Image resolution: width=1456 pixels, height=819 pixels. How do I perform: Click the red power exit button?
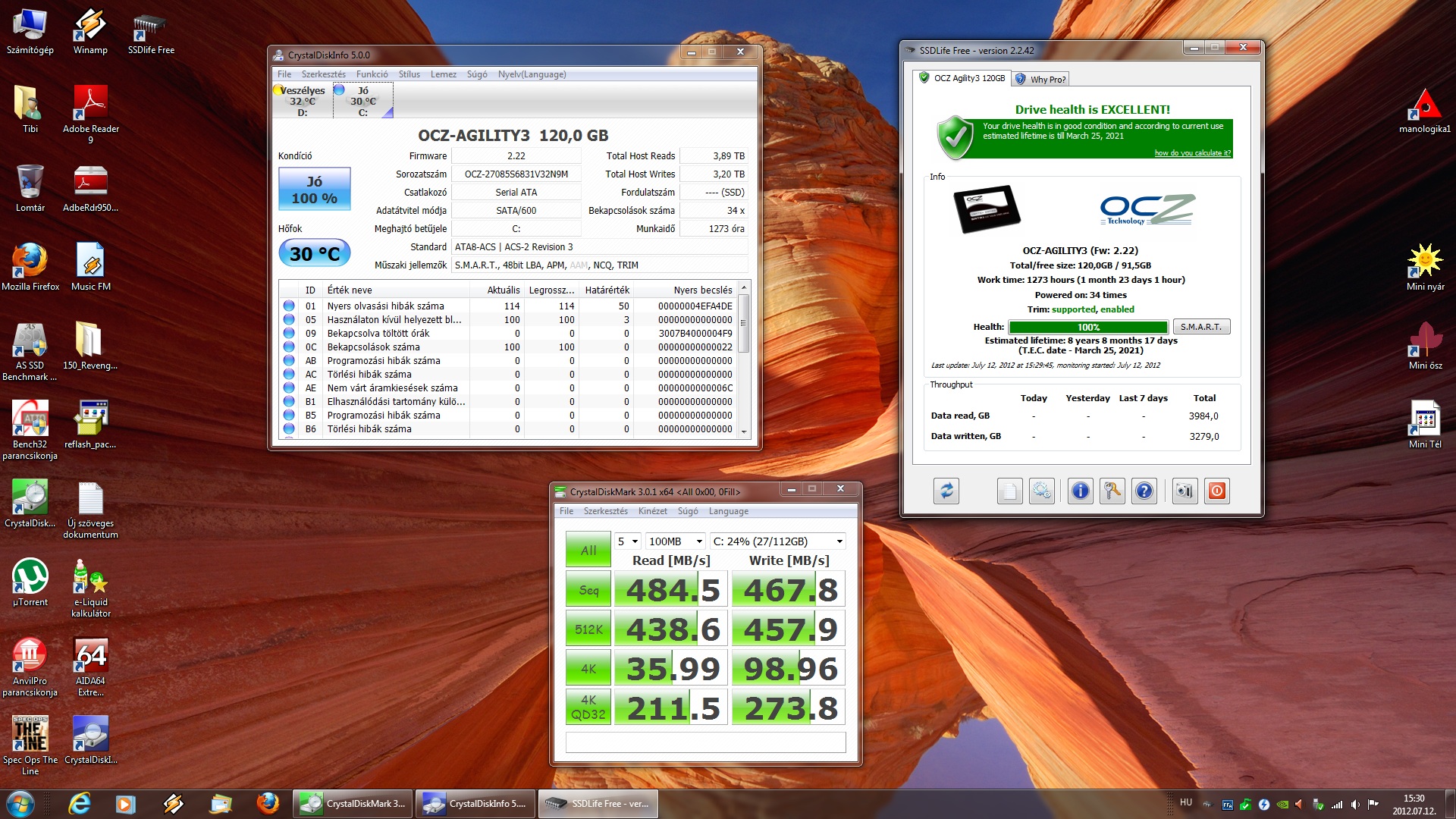(1216, 491)
